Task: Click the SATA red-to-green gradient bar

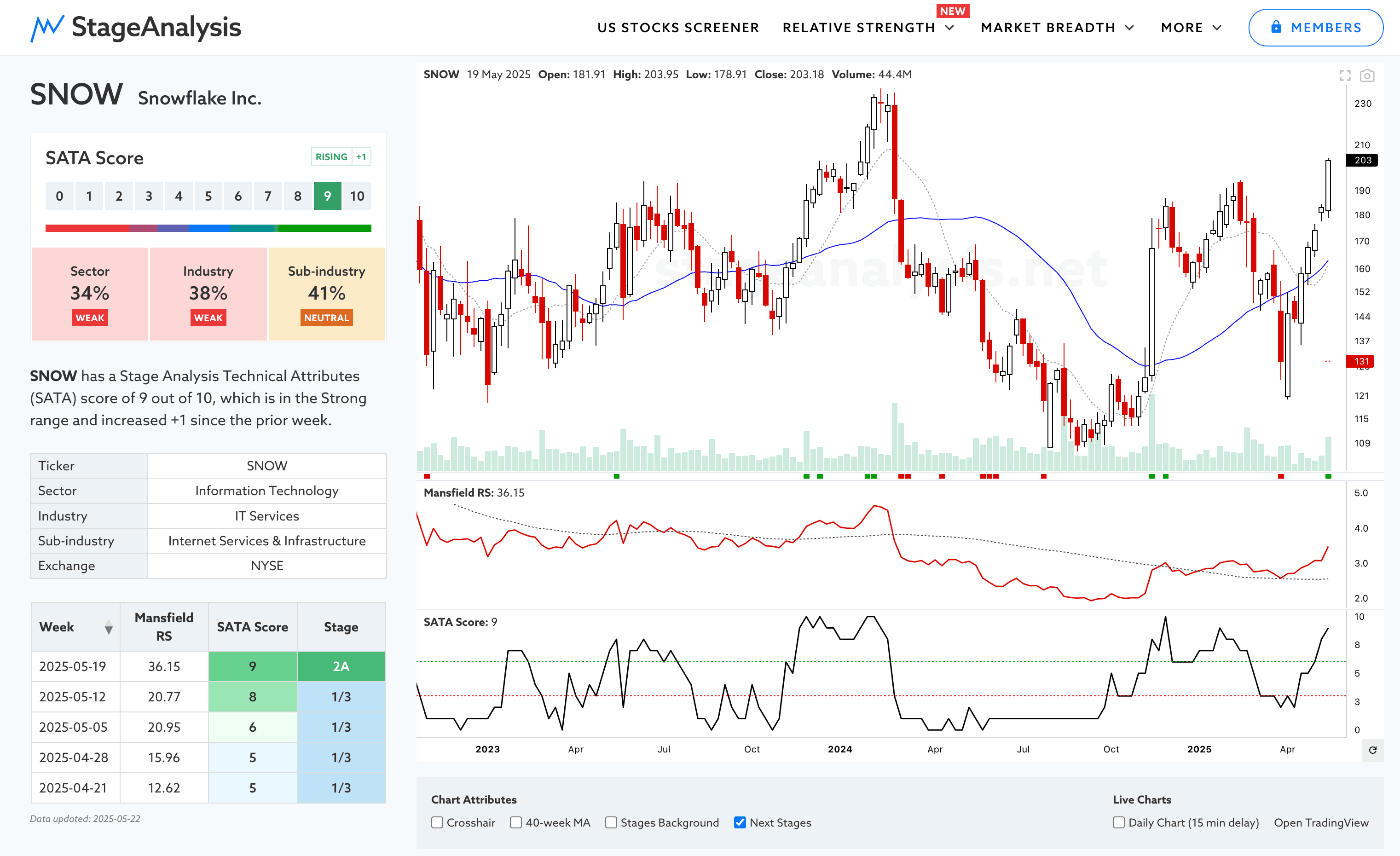Action: click(208, 228)
